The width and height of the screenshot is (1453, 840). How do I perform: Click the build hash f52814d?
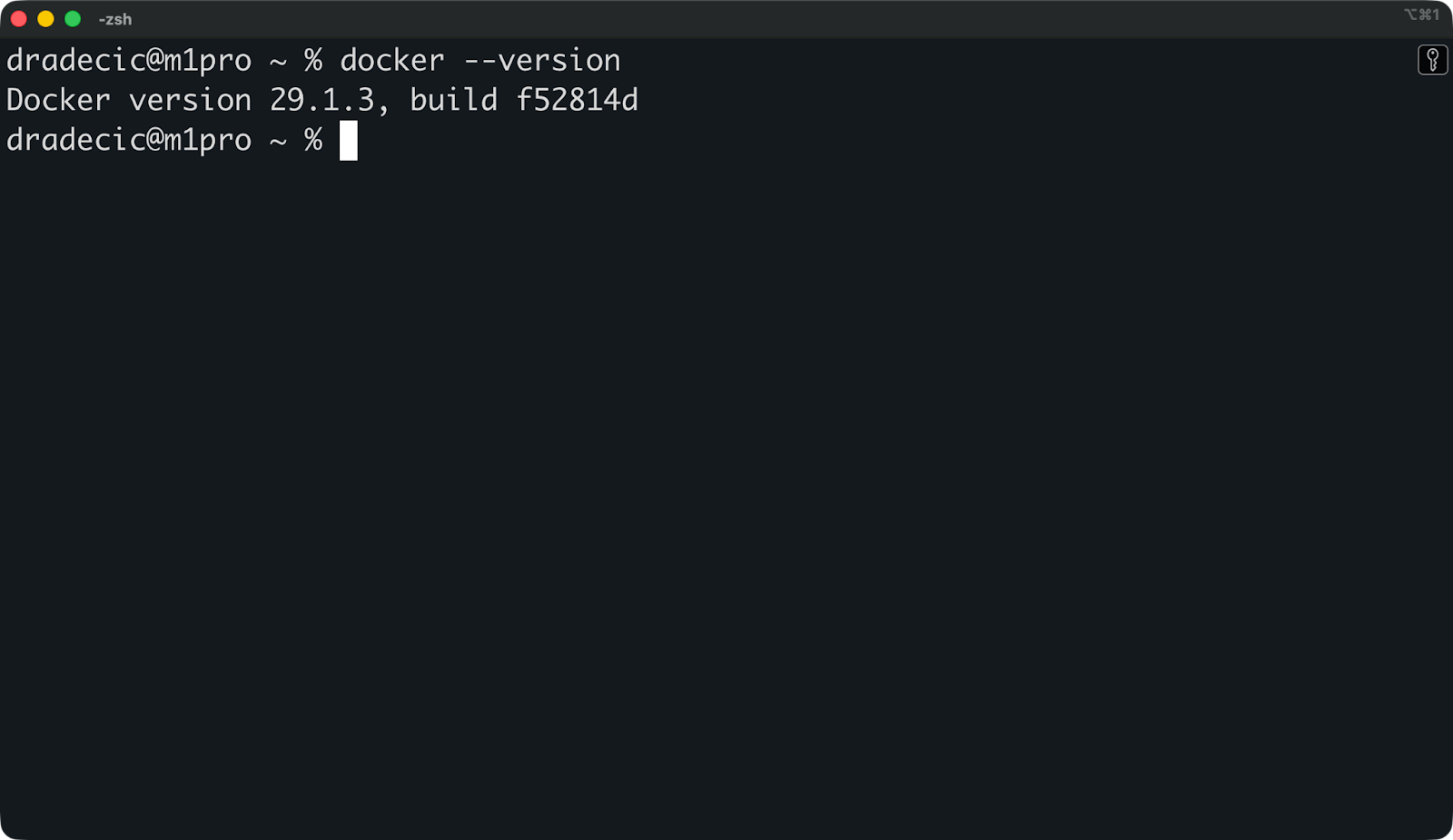(578, 100)
